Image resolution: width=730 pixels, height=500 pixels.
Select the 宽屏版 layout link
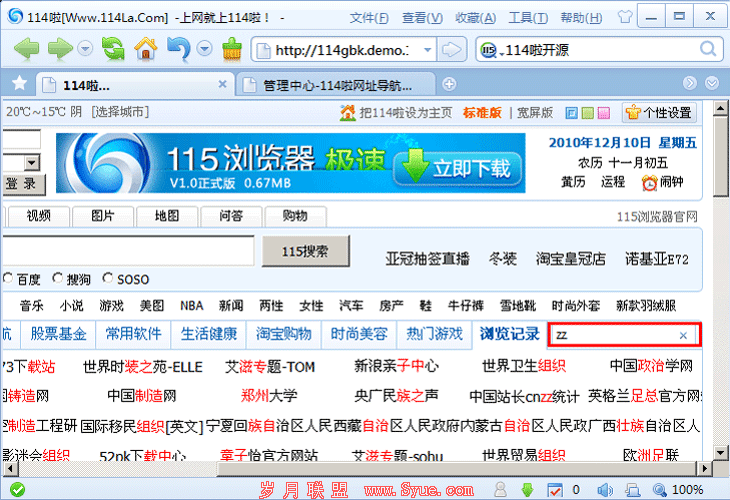click(x=535, y=113)
